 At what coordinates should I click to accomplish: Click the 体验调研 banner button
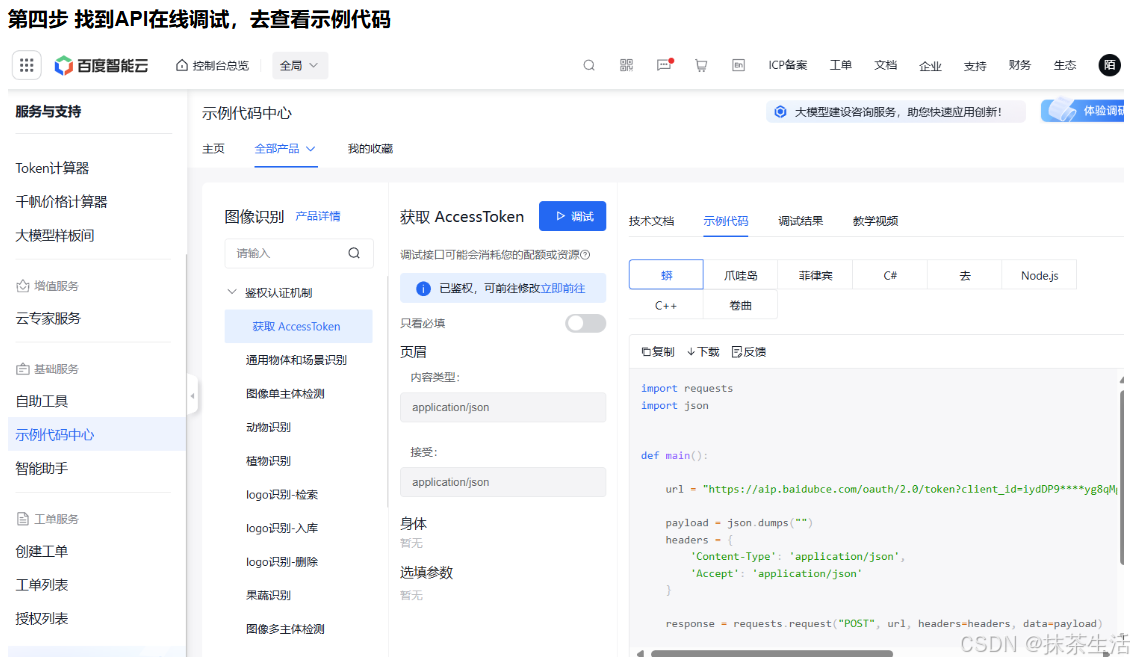coord(1083,111)
